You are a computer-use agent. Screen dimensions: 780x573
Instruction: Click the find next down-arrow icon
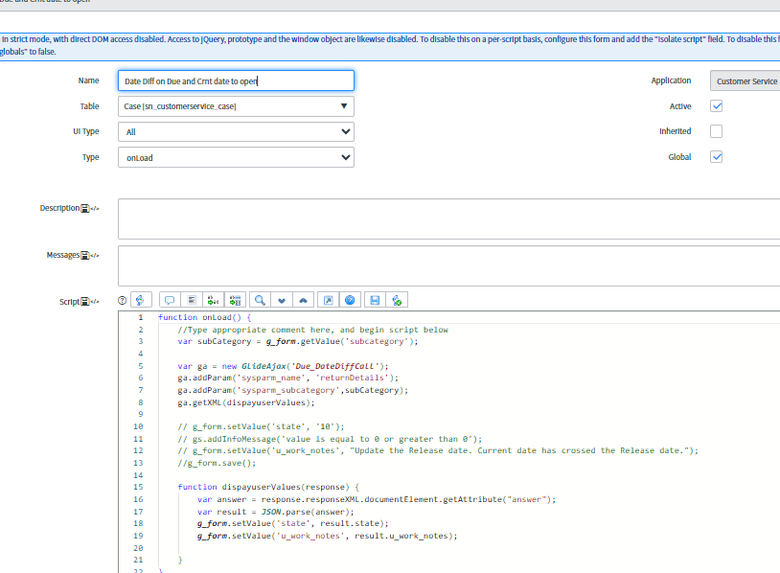282,300
